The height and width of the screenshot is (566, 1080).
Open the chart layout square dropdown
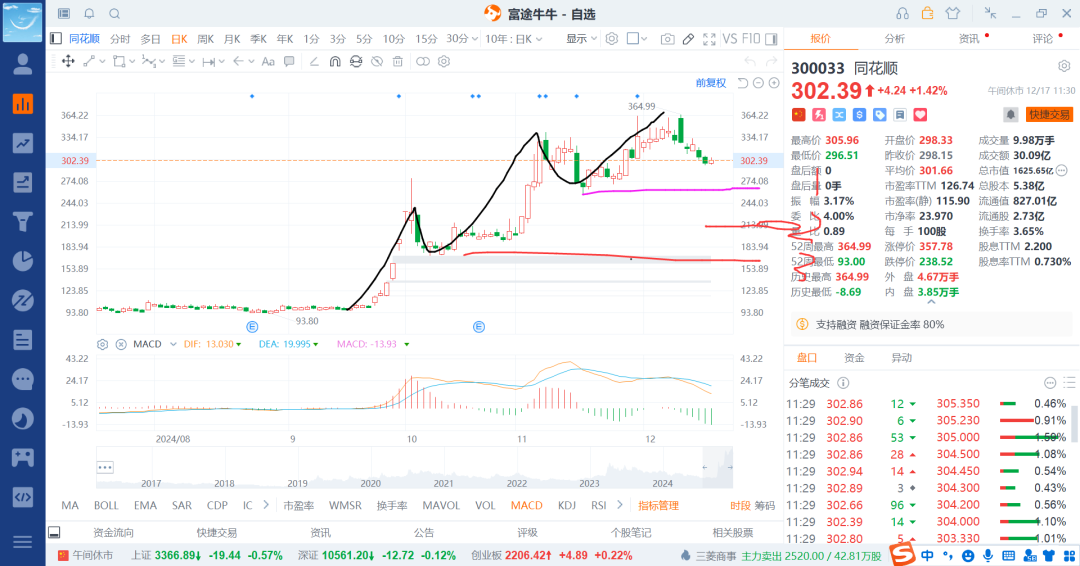pos(637,39)
